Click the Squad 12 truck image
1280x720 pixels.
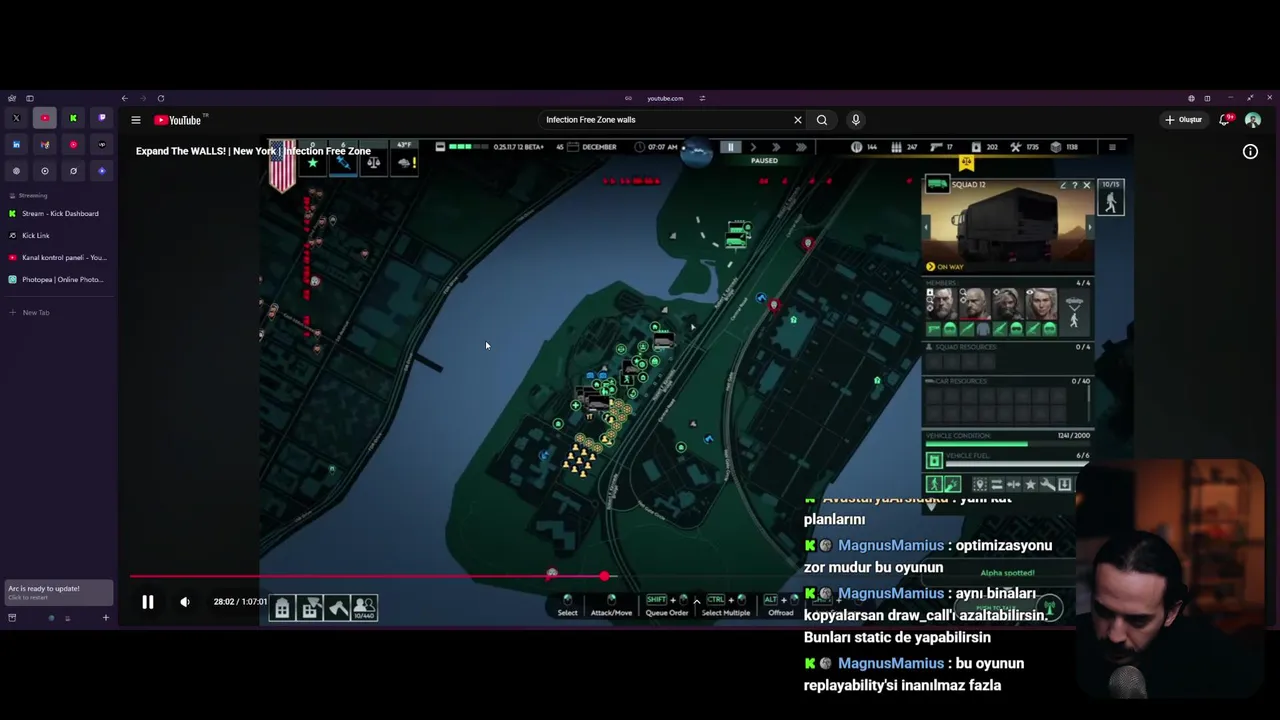tap(1007, 225)
